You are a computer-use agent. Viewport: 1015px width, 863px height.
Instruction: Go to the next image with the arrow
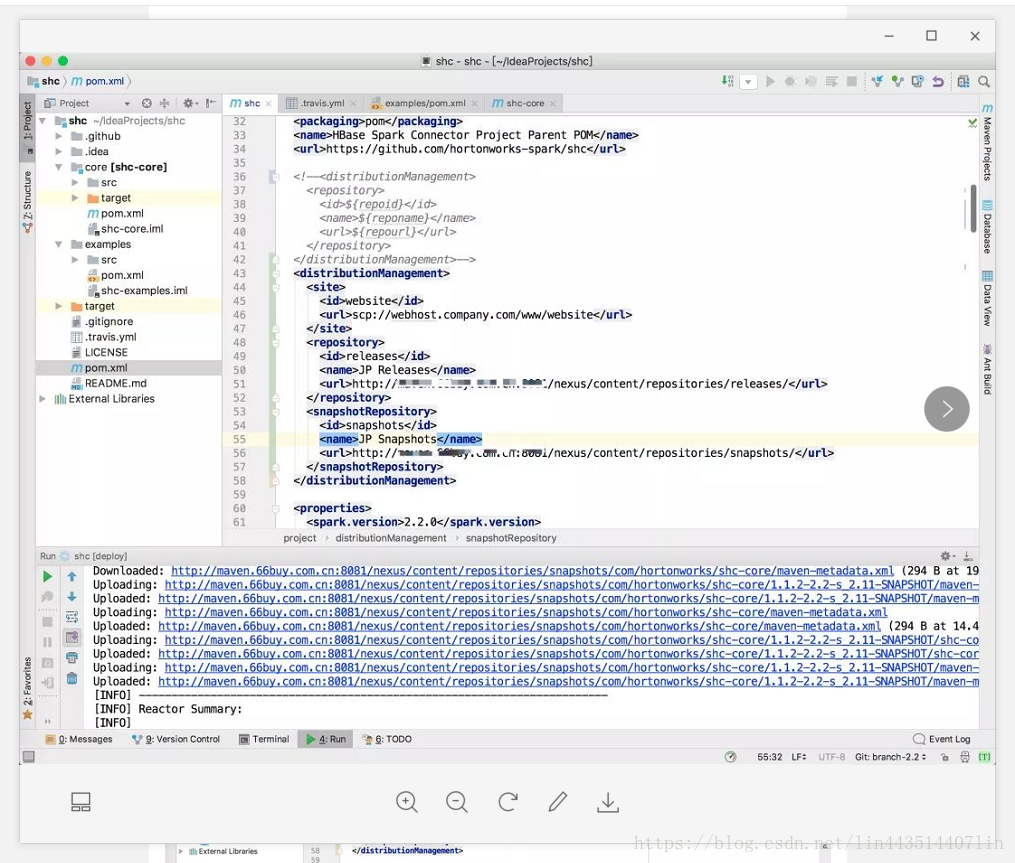pyautogui.click(x=946, y=409)
